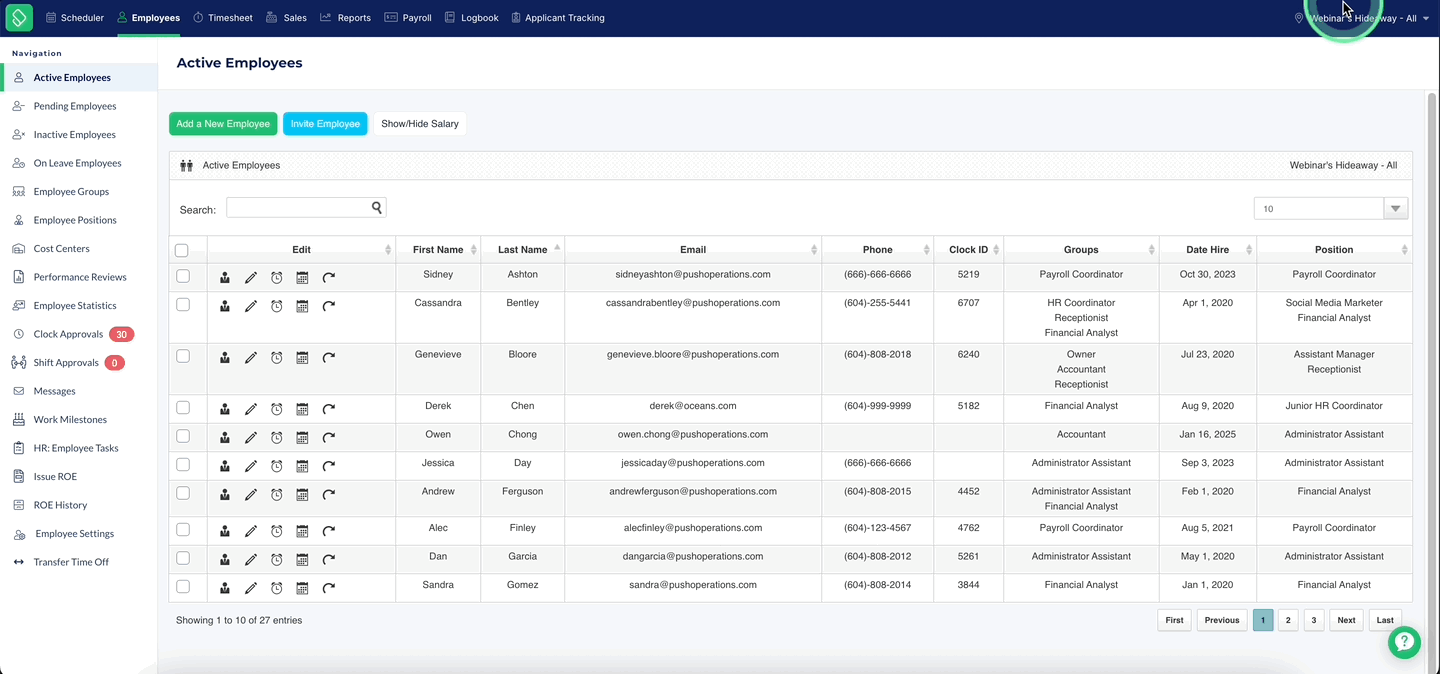Click the pencil edit icon for Sidney Ashton
Image resolution: width=1440 pixels, height=674 pixels.
point(251,277)
